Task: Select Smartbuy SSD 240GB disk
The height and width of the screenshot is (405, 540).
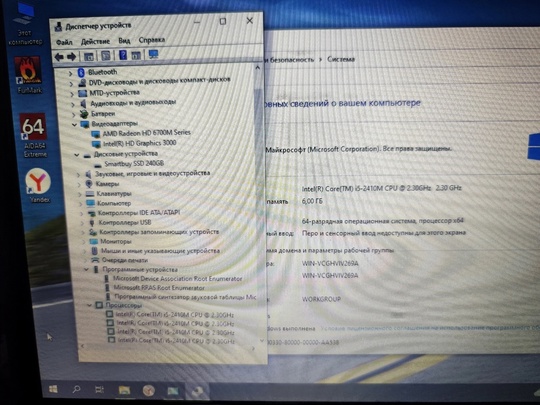Action: click(x=134, y=163)
